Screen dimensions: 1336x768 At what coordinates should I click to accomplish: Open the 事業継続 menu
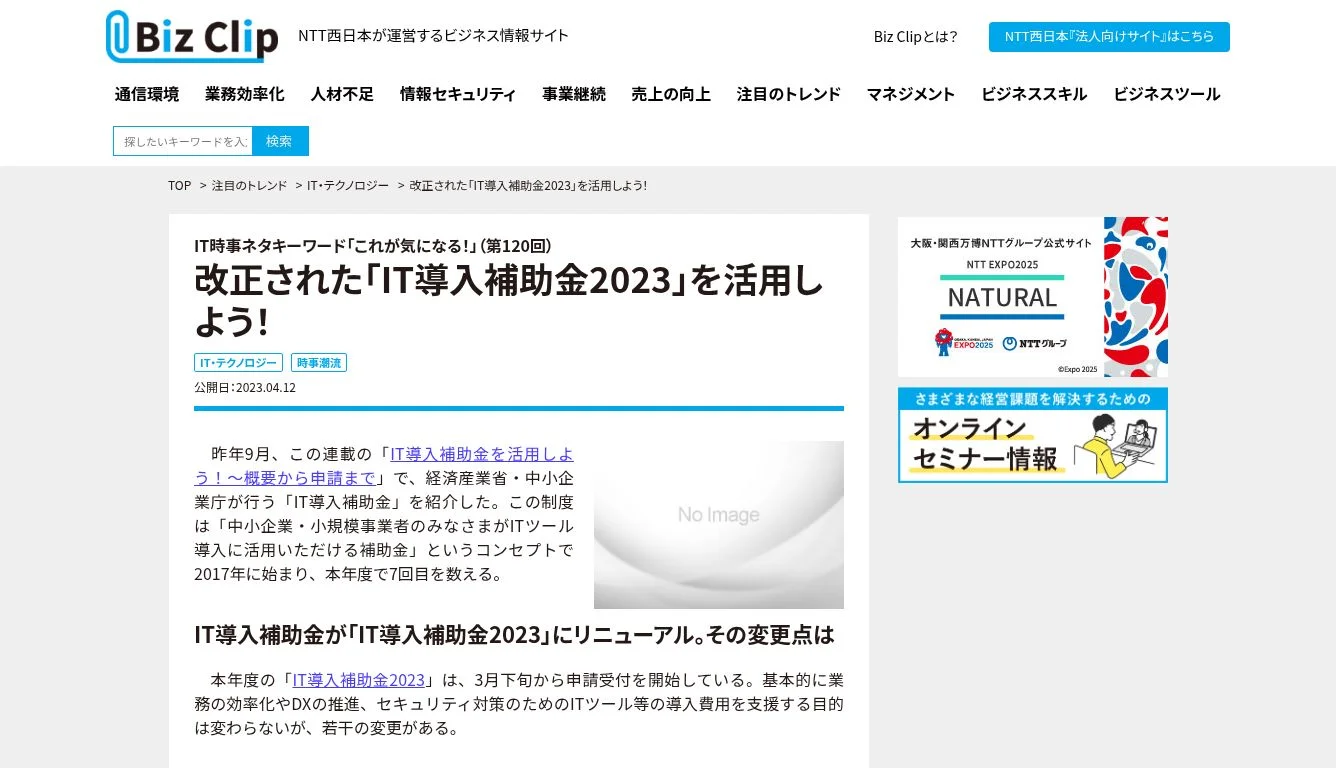coord(574,94)
